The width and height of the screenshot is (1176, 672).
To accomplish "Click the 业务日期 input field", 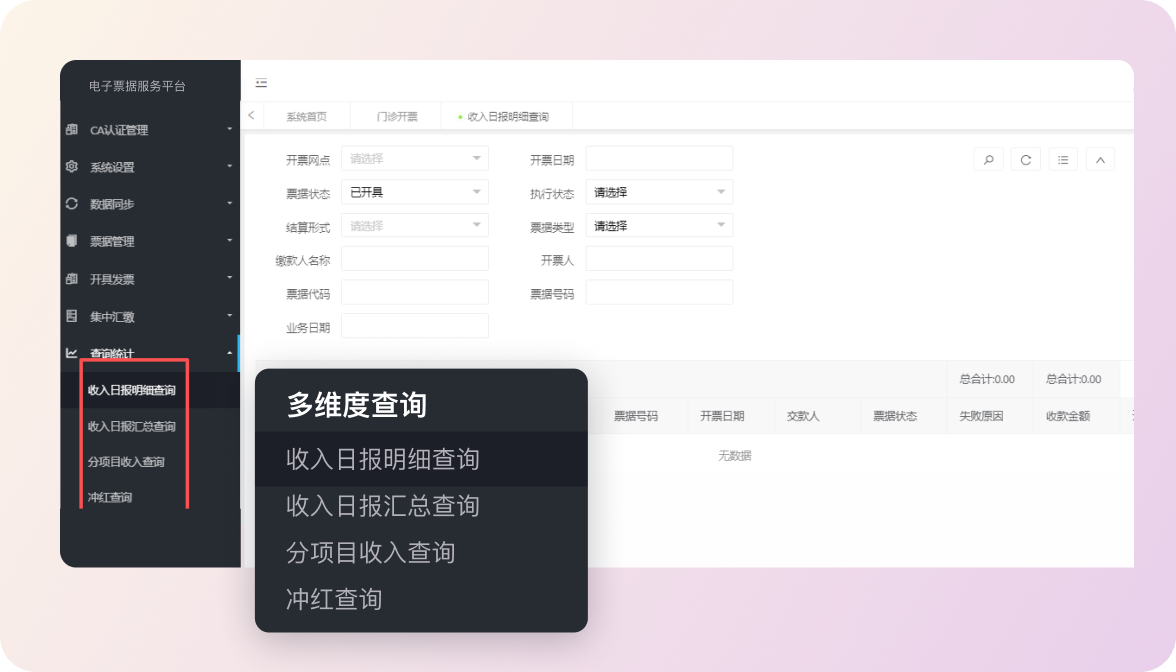I will (415, 326).
